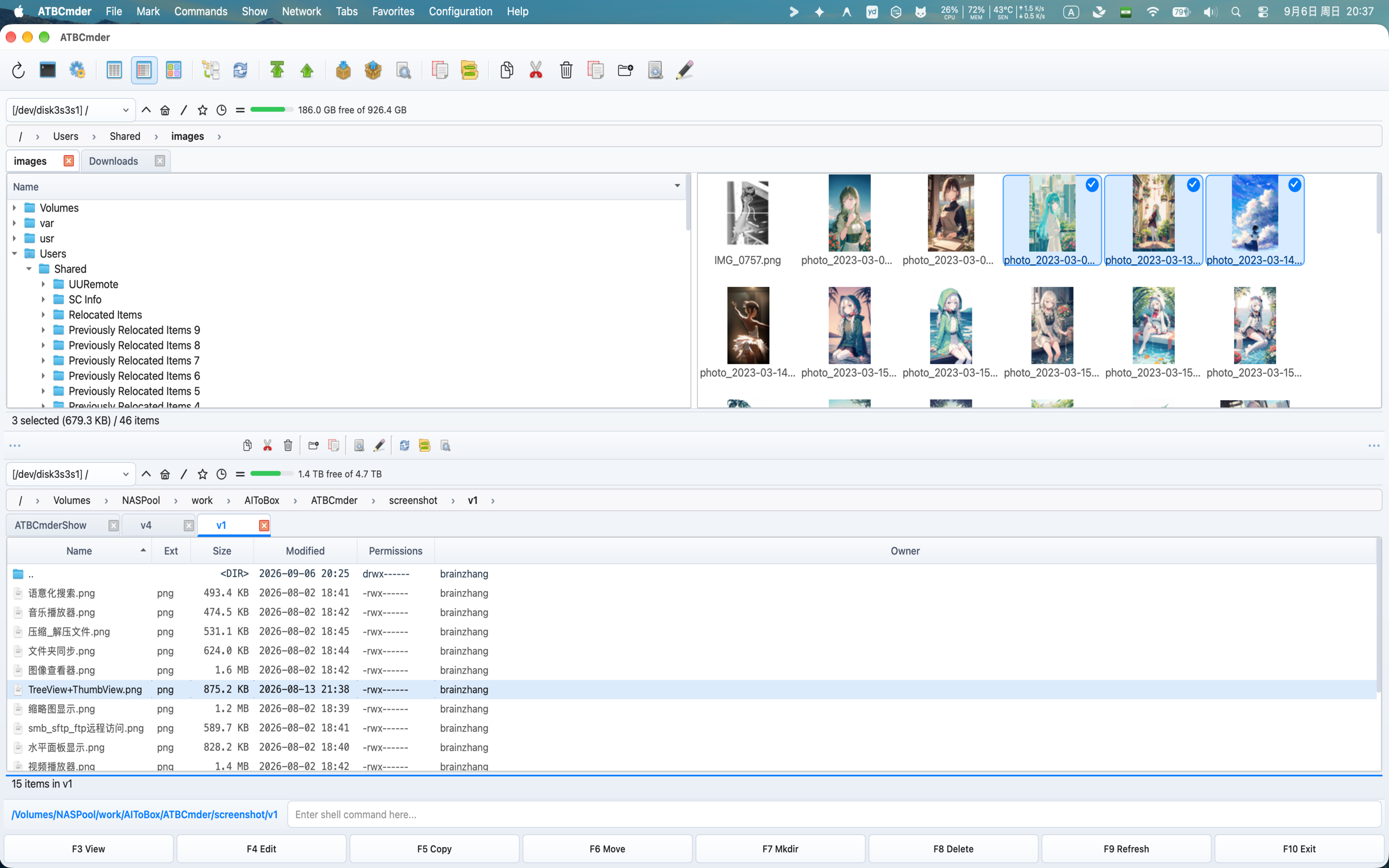The height and width of the screenshot is (868, 1389).
Task: Click the red scissors cut icon in the top toolbar
Action: click(536, 70)
